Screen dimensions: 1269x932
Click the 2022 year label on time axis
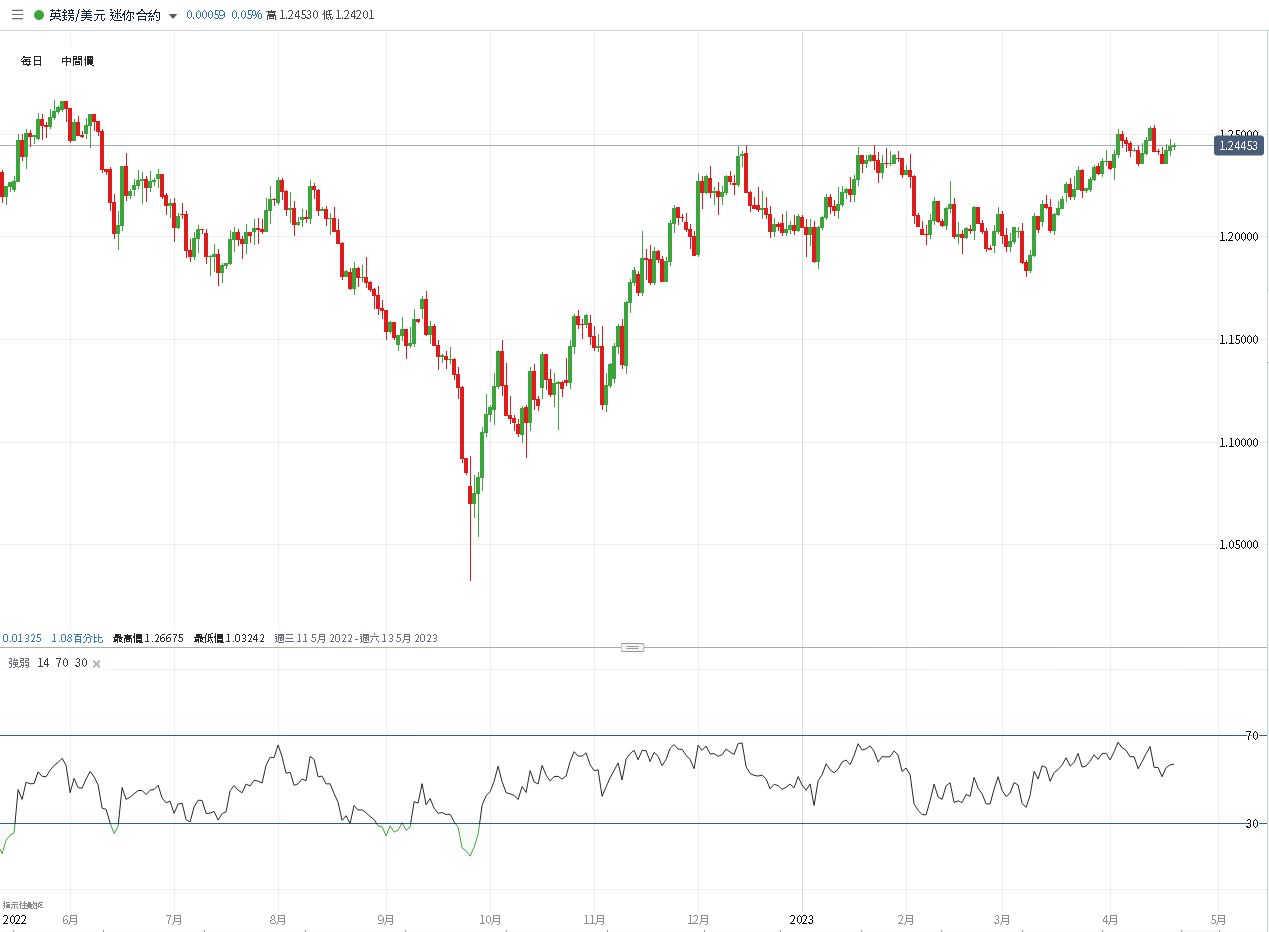(x=16, y=919)
